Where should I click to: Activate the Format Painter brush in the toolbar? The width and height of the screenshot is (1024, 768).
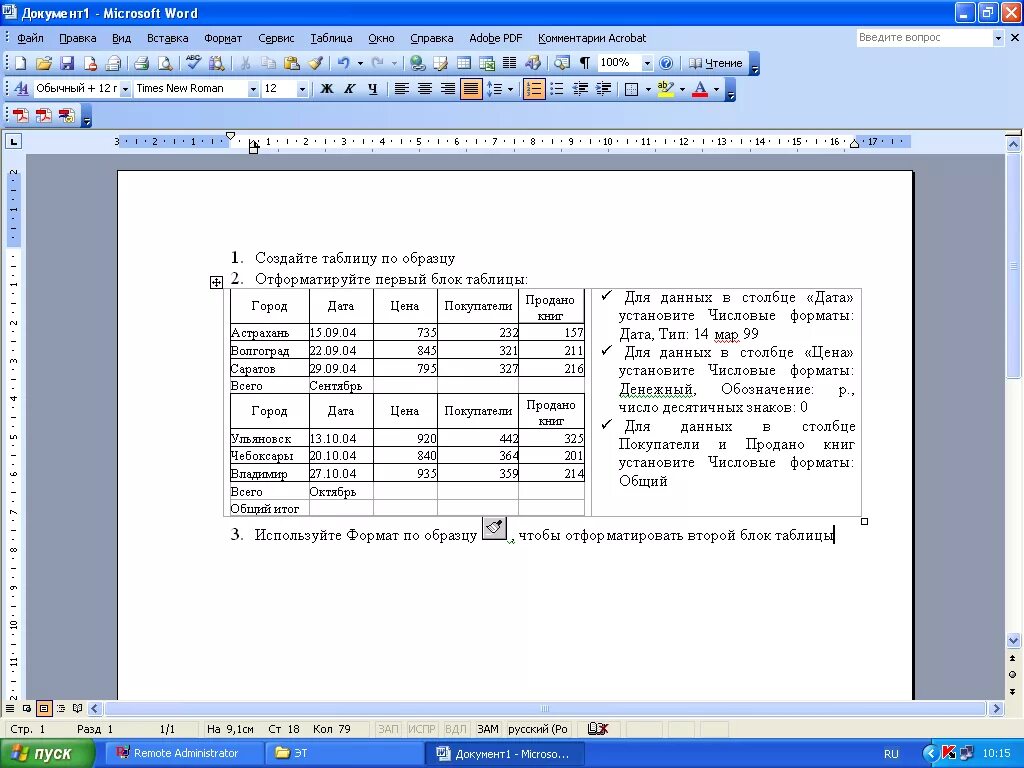pos(315,63)
